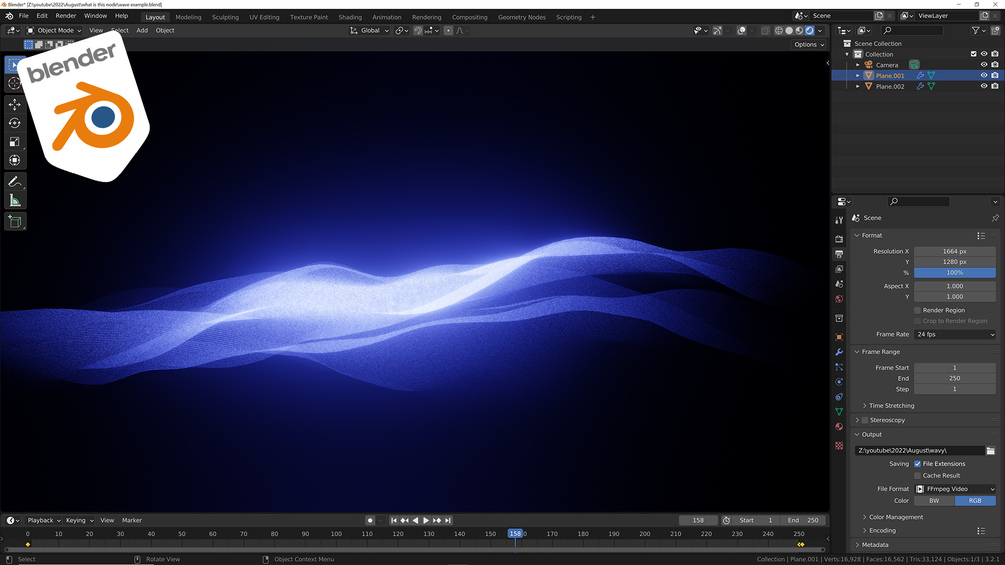
Task: Click the resolution percentage 100% slider
Action: 955,273
